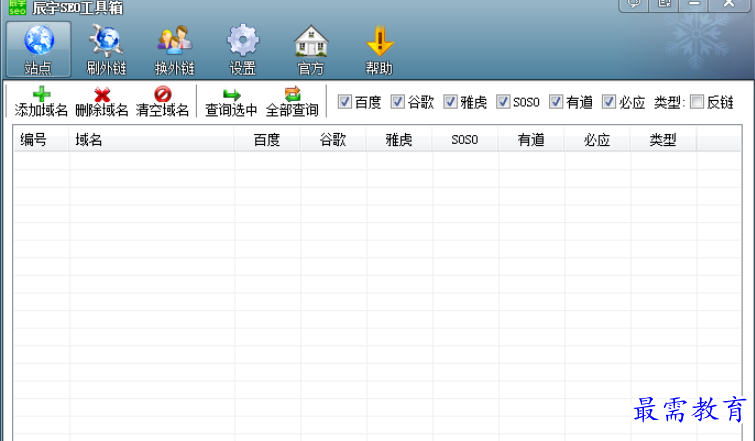Click 删除域名 red cross button
The height and width of the screenshot is (441, 755).
click(102, 102)
